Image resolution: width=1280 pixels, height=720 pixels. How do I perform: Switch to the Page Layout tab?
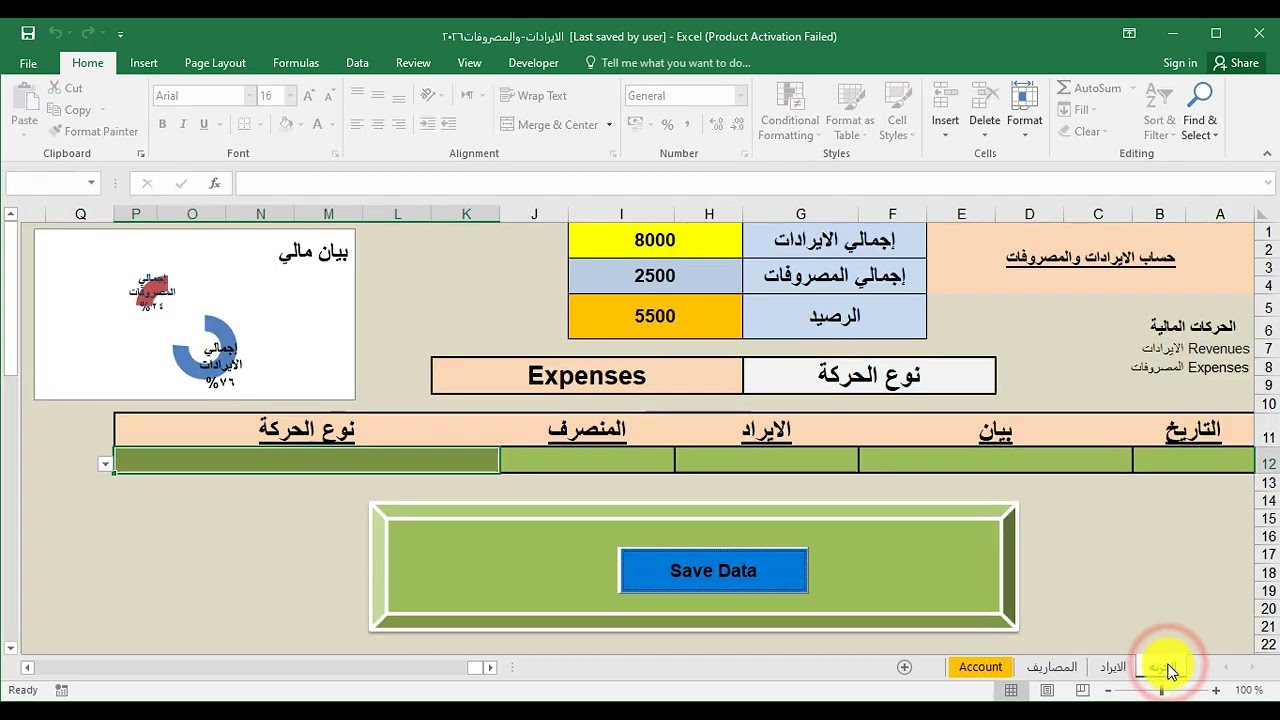click(x=215, y=63)
